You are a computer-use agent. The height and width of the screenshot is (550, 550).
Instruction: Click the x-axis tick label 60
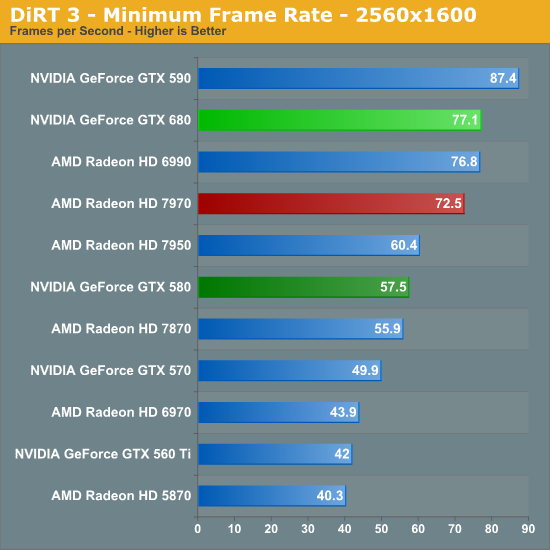pyautogui.click(x=418, y=529)
